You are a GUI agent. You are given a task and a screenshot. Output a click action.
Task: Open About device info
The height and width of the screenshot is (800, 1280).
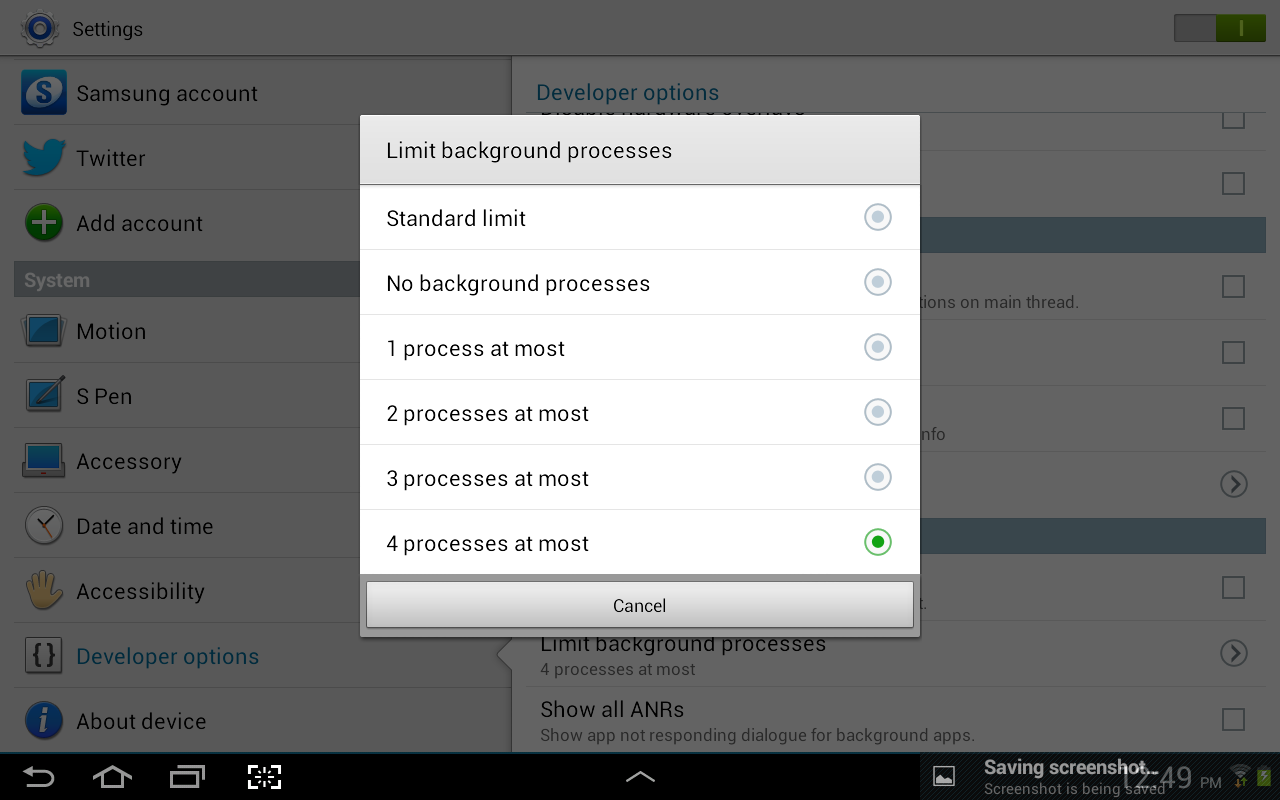[141, 721]
